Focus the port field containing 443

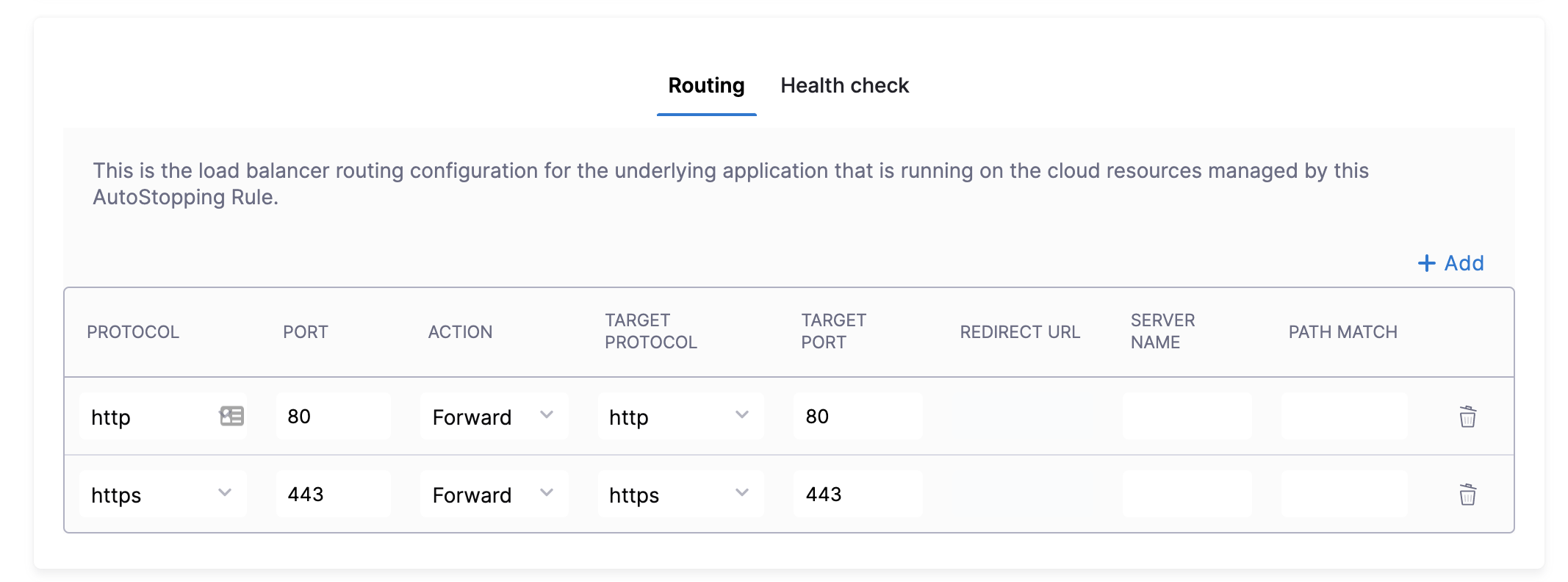click(334, 495)
